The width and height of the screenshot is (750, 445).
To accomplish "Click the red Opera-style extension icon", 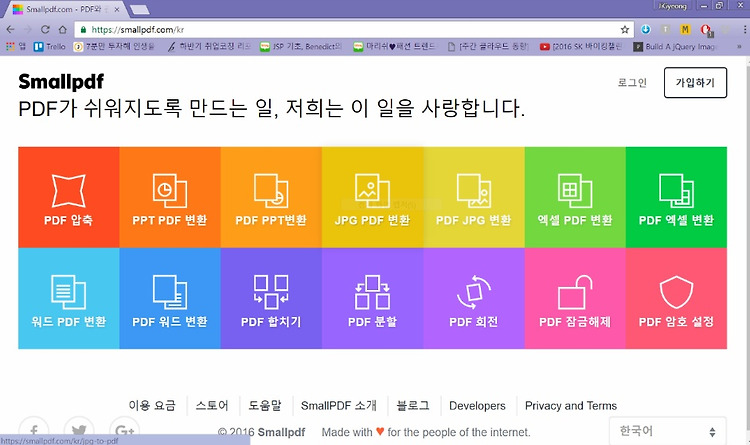I will pyautogui.click(x=706, y=30).
